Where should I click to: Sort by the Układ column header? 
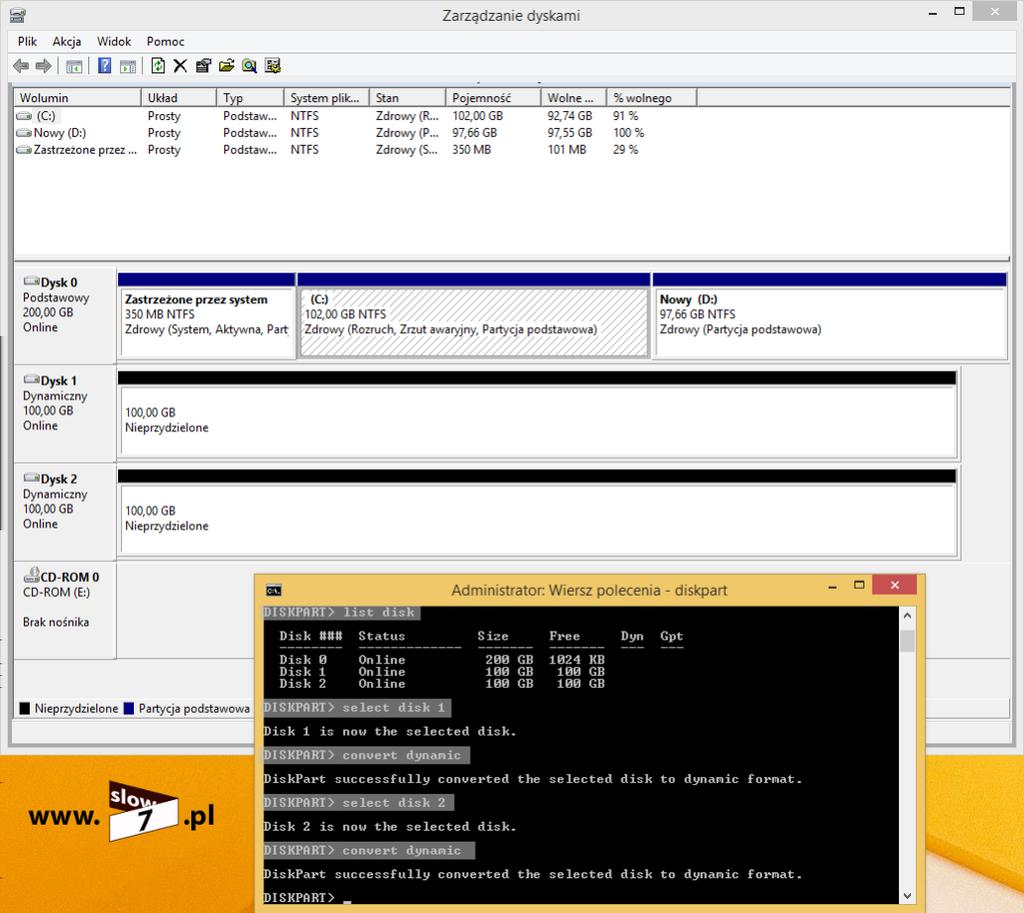pyautogui.click(x=179, y=98)
